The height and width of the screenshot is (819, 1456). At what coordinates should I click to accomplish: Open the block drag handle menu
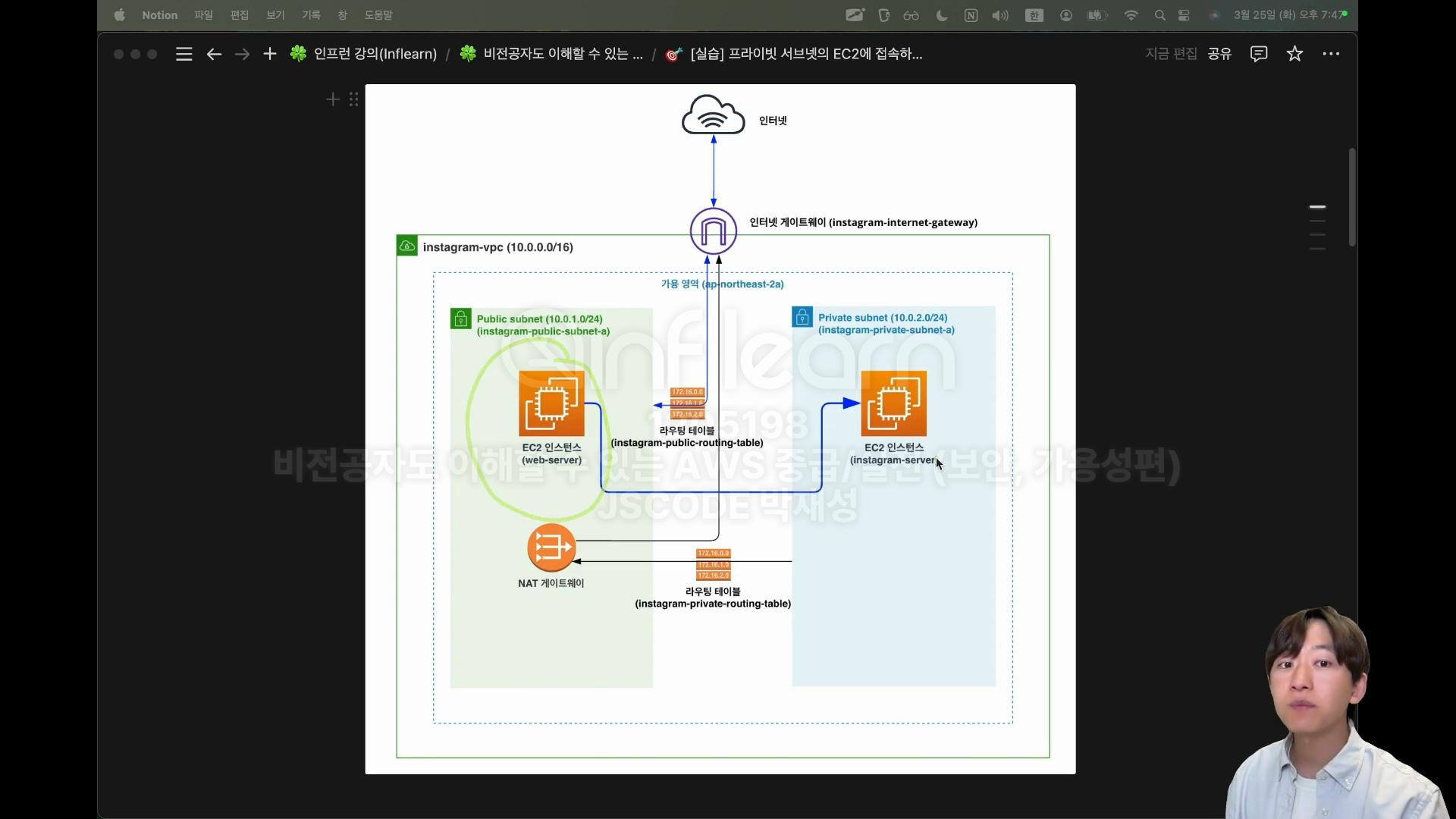353,99
